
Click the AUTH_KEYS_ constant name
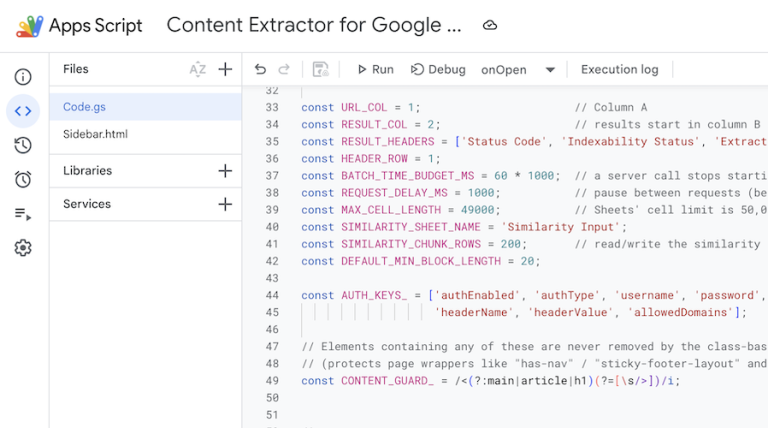coord(374,295)
